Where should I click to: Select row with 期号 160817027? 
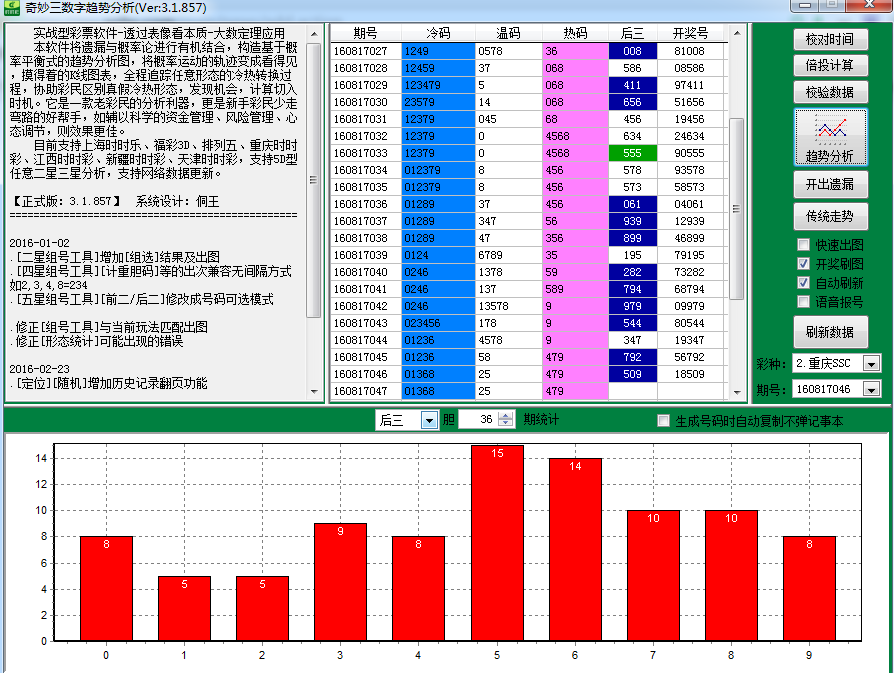tap(529, 51)
